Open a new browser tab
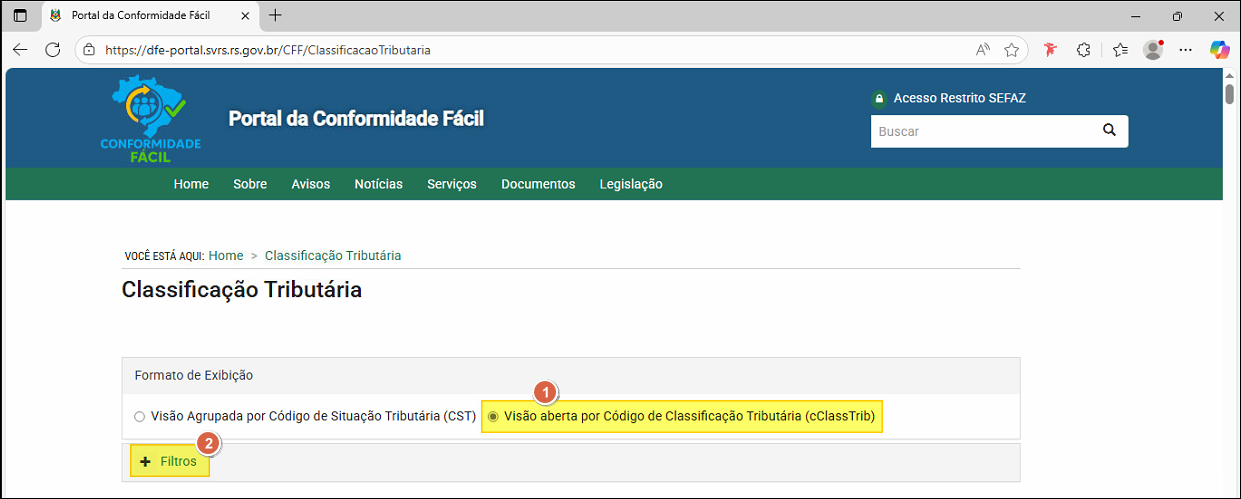The height and width of the screenshot is (499, 1241). click(276, 15)
